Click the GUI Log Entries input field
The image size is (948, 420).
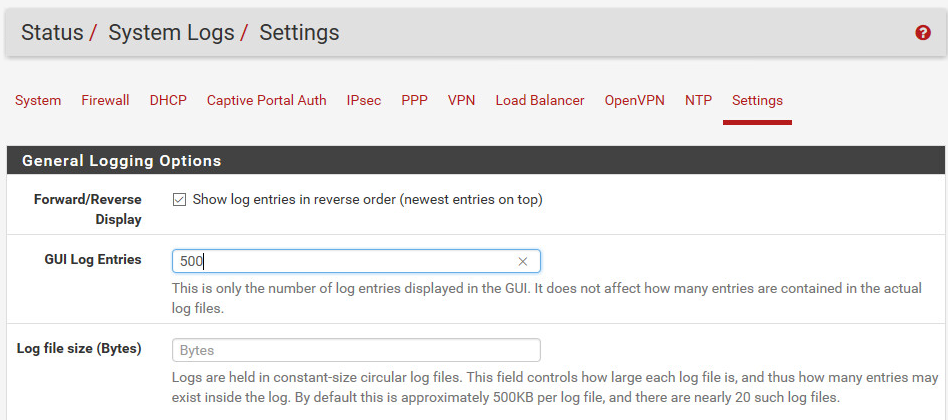click(356, 261)
